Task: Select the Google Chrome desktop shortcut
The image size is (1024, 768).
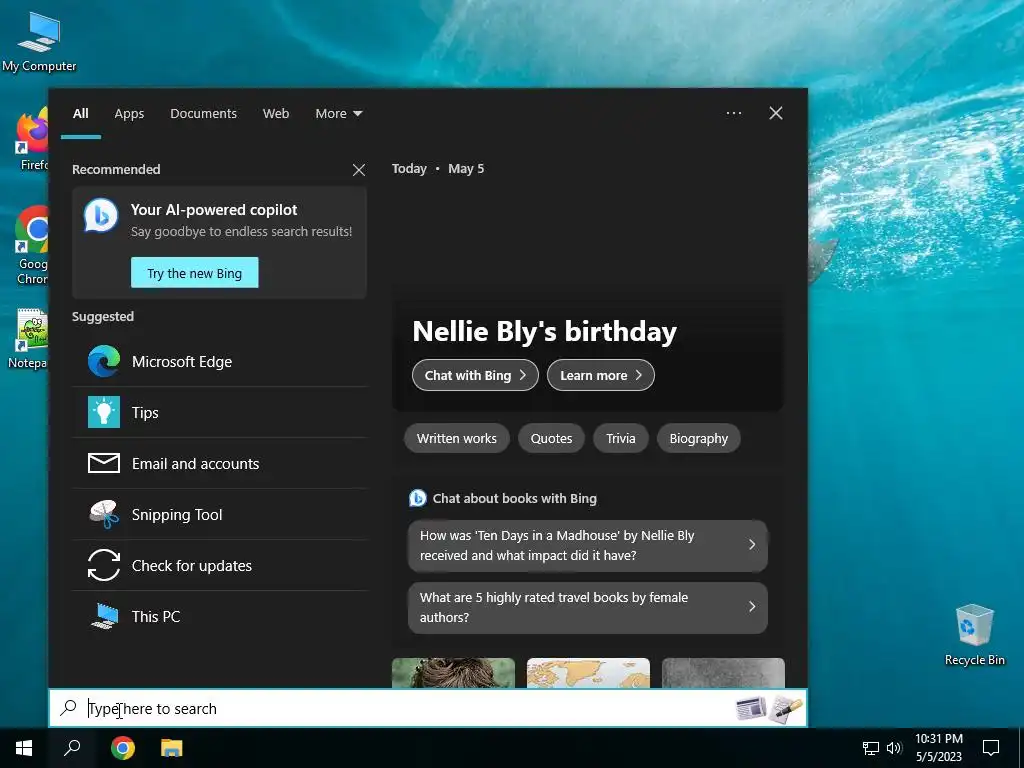Action: coord(31,245)
